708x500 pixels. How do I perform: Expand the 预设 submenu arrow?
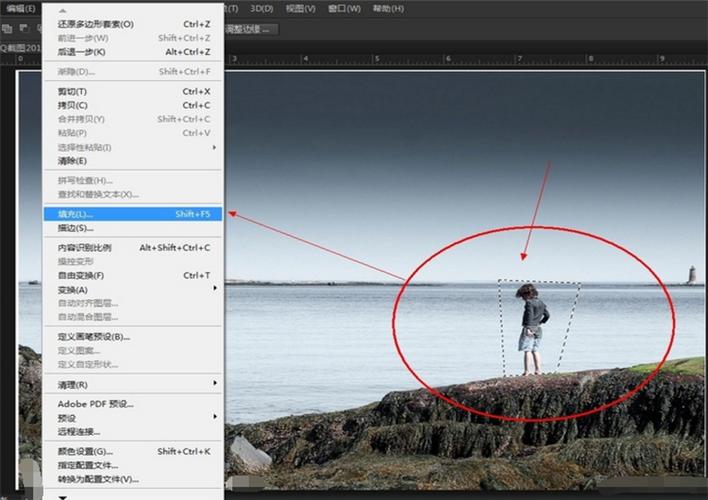[x=214, y=416]
